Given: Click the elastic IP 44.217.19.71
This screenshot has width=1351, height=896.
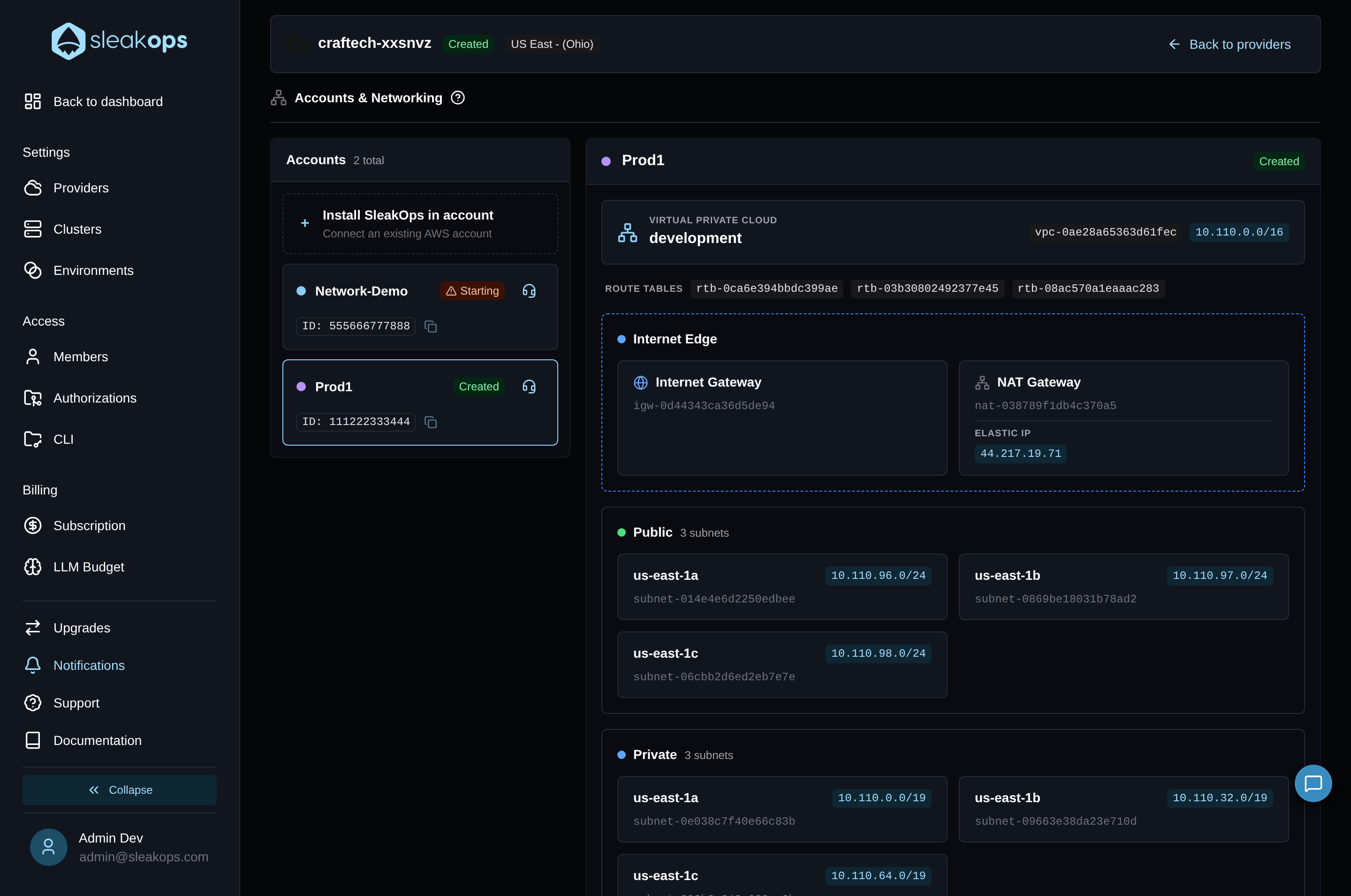Looking at the screenshot, I should [x=1020, y=454].
